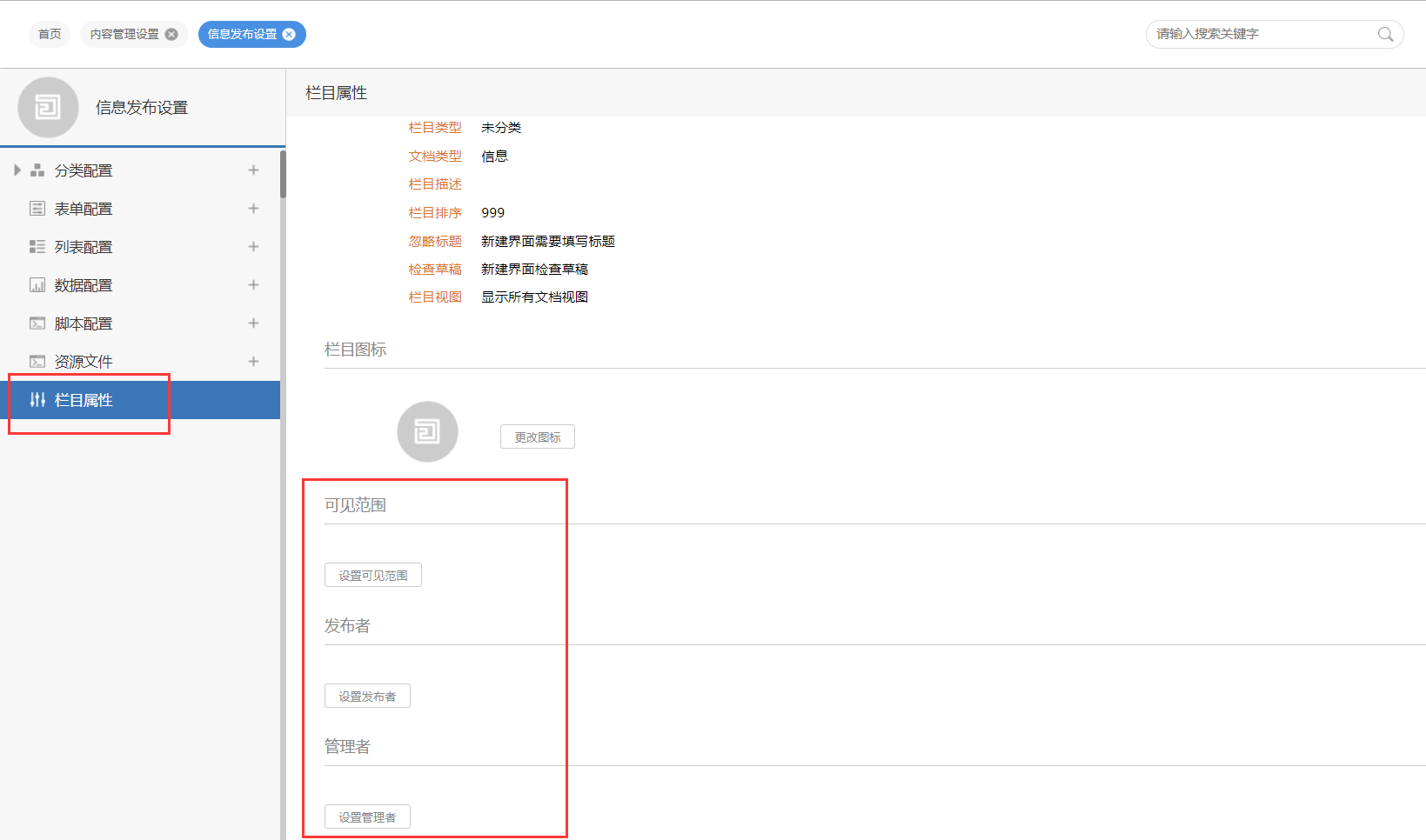Image resolution: width=1426 pixels, height=840 pixels.
Task: Select the 栏目属性 sidebar item
Action: [x=84, y=400]
